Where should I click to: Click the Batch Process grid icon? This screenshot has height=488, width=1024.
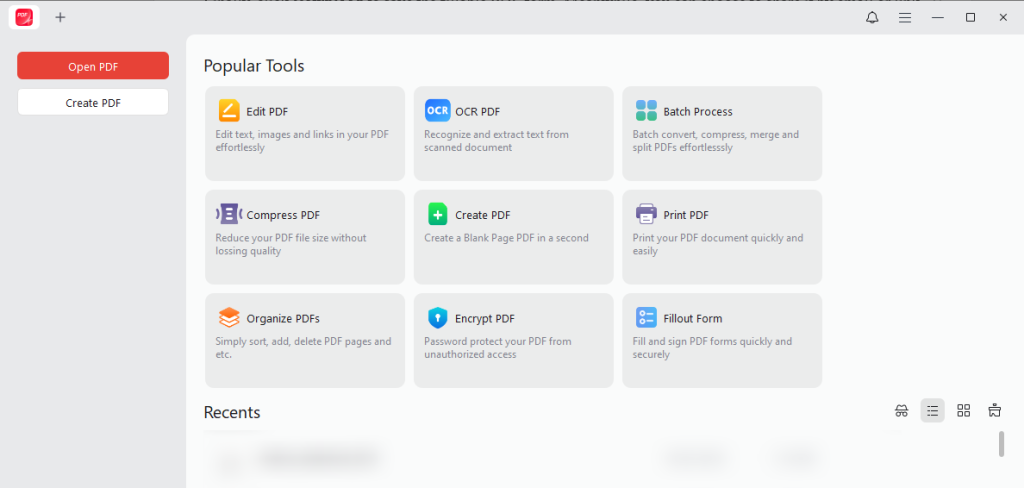(646, 111)
